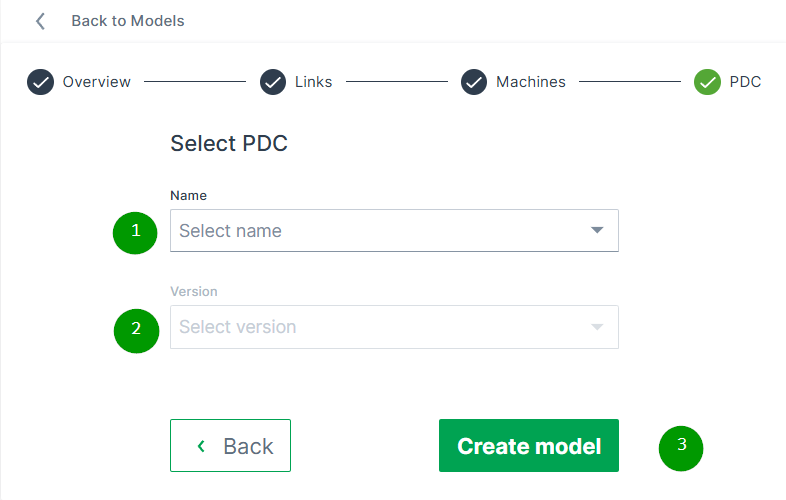Open the Back to Models link
The height and width of the screenshot is (500, 786).
(x=127, y=21)
